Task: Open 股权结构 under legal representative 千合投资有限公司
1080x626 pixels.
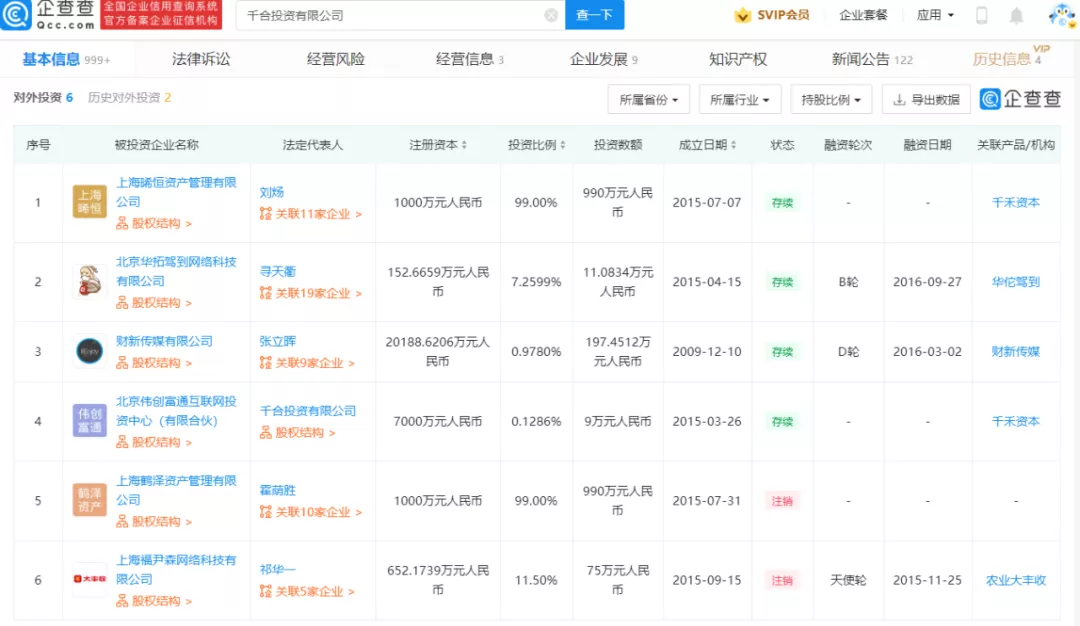Action: 298,432
